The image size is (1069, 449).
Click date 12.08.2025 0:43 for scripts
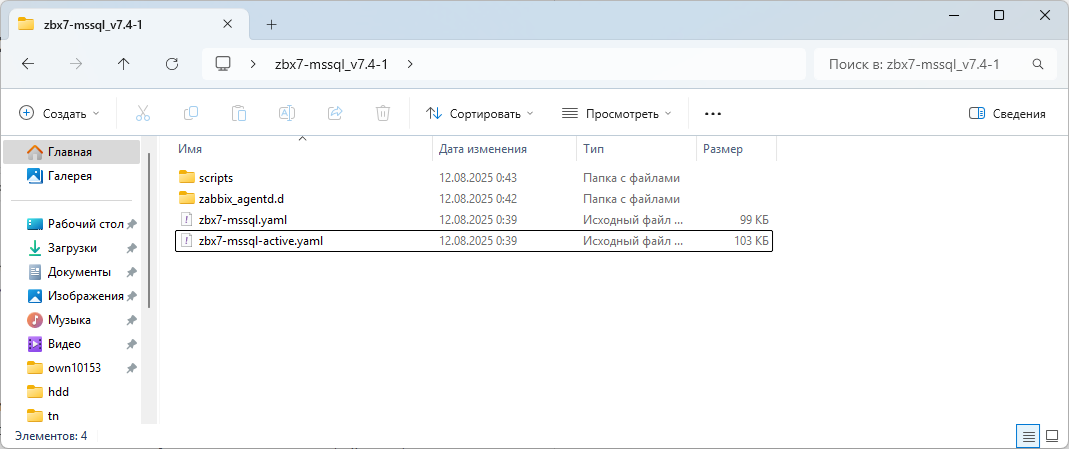[x=478, y=178]
